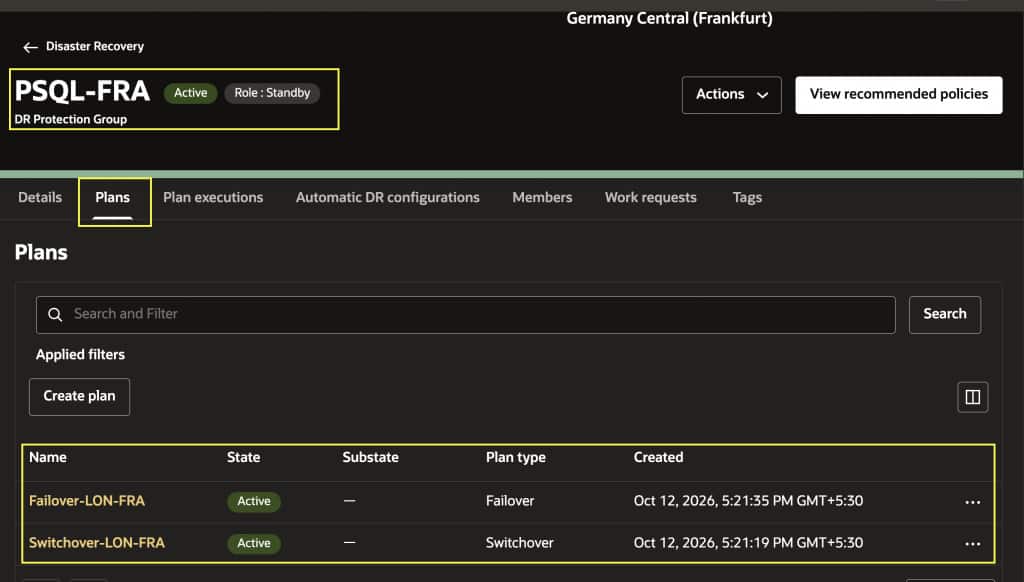
Task: Click the Applied filters label
Action: click(x=80, y=355)
